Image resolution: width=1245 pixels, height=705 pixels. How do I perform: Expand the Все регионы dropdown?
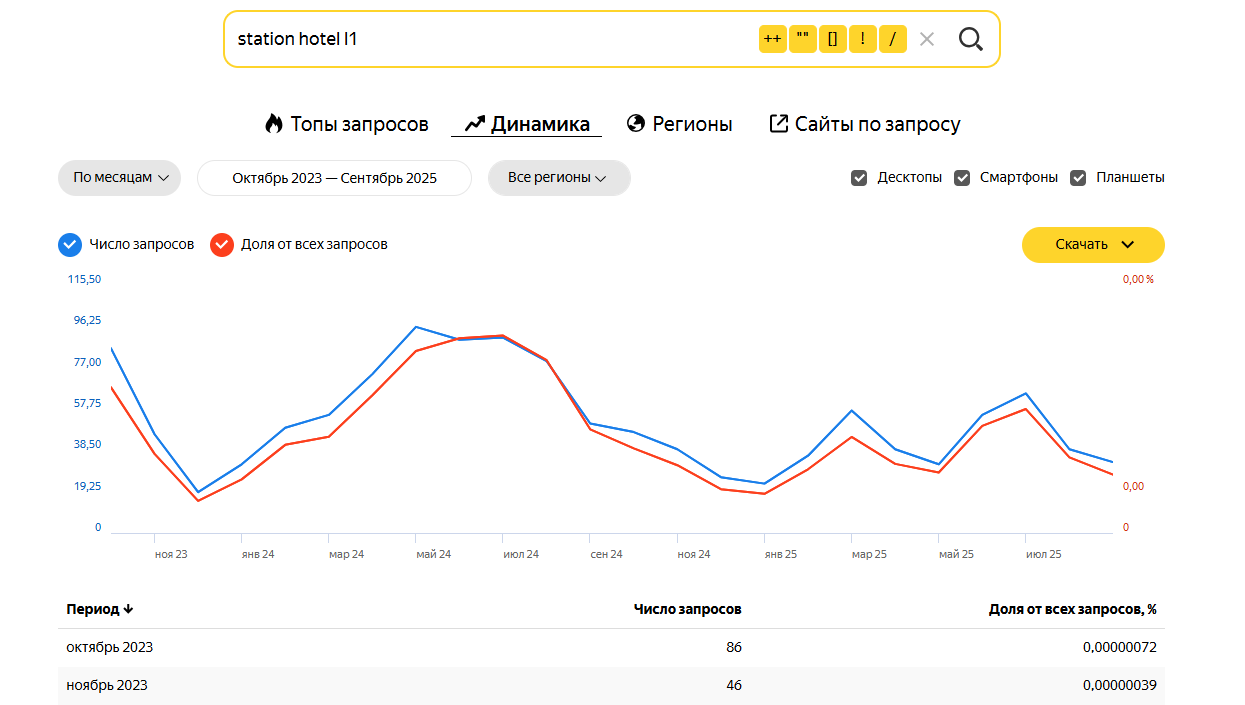558,178
